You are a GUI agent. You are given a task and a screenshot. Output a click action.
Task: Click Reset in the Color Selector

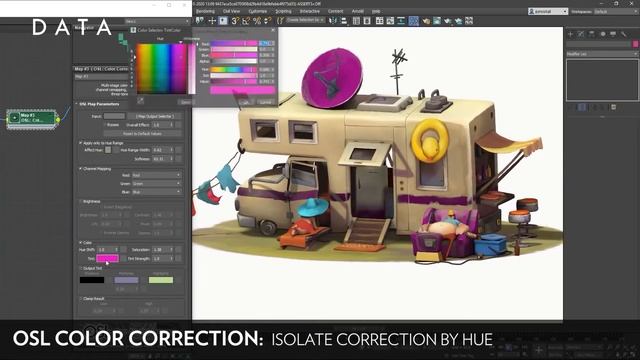click(x=186, y=102)
